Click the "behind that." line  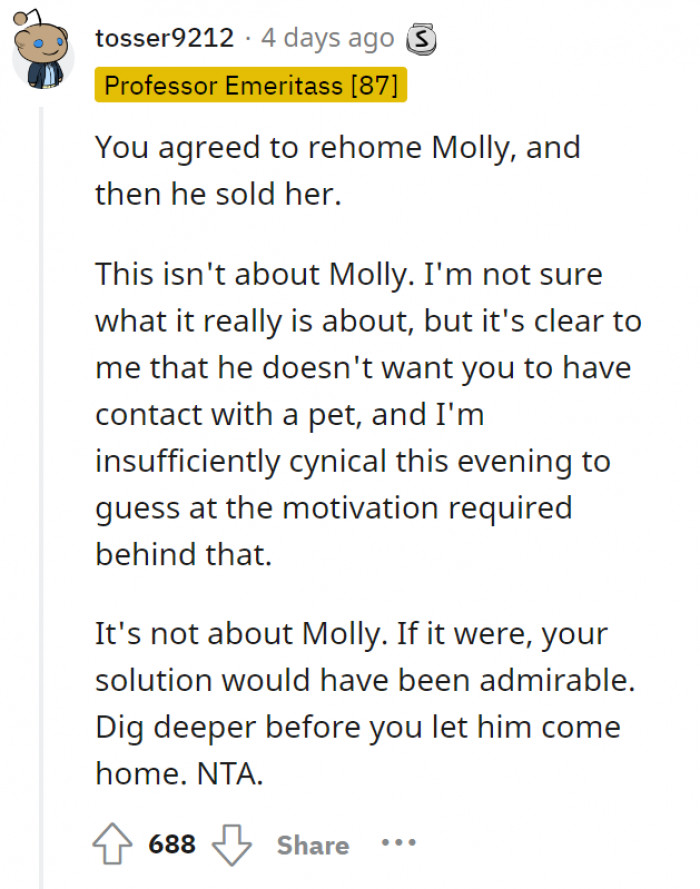tap(183, 553)
